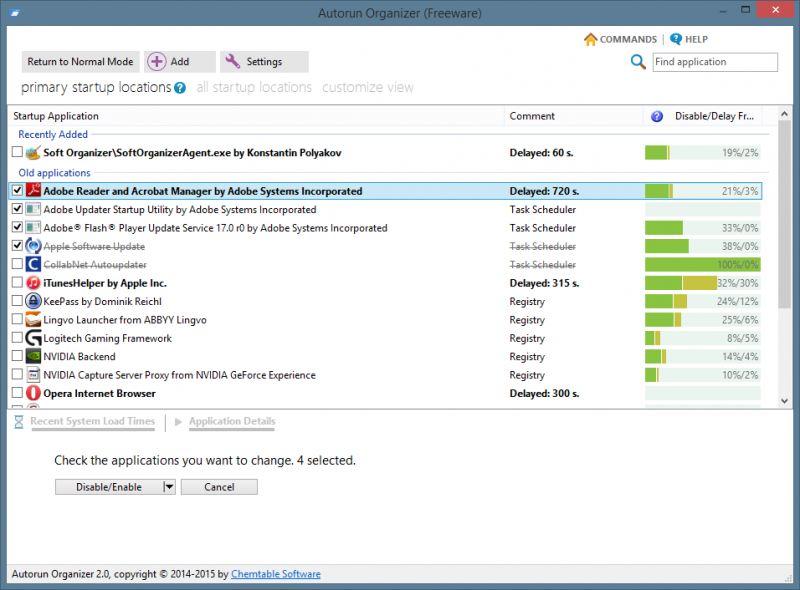
Task: Click the Lingvo Launcher icon
Action: pos(33,319)
